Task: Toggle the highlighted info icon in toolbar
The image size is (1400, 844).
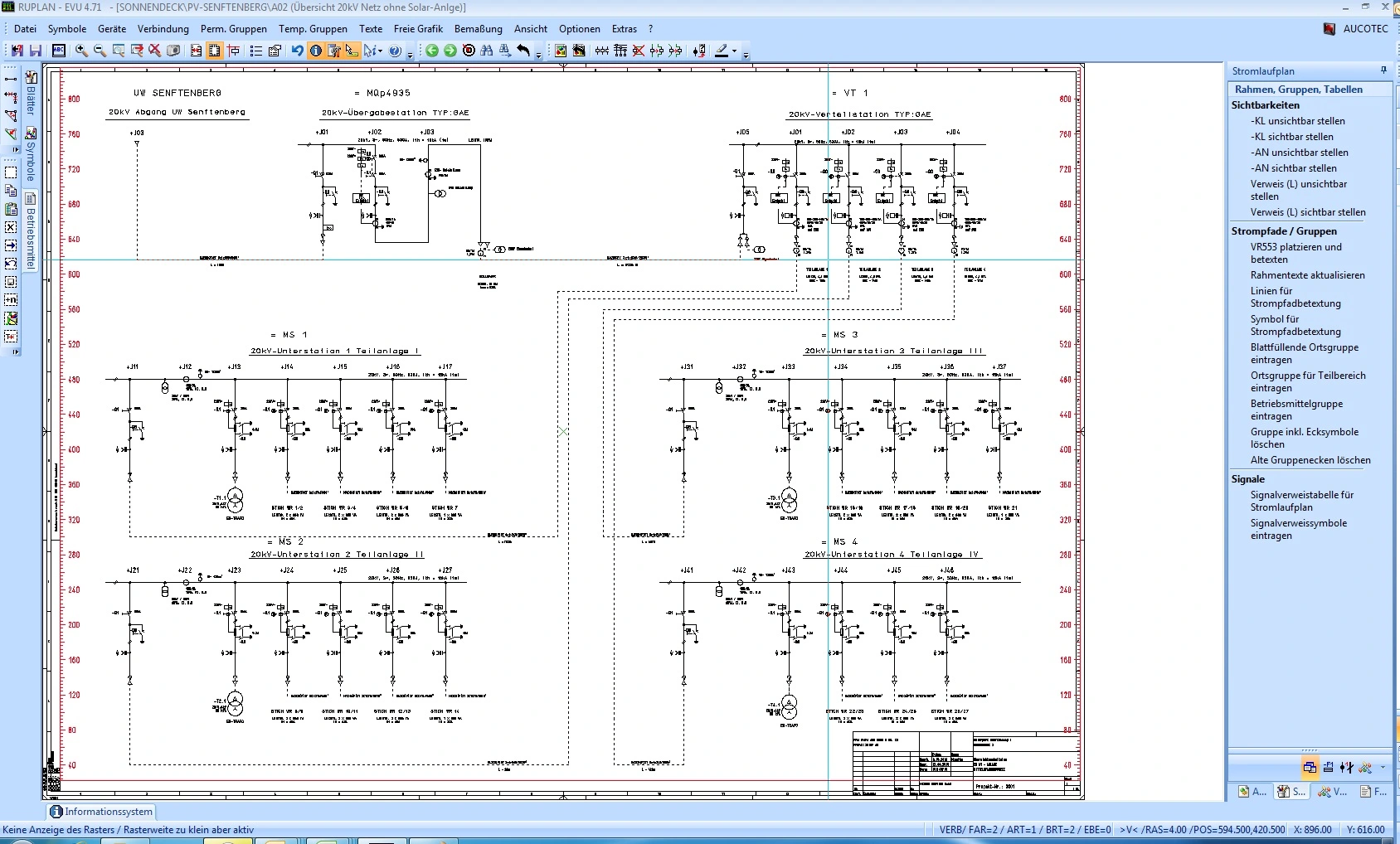Action: point(316,51)
